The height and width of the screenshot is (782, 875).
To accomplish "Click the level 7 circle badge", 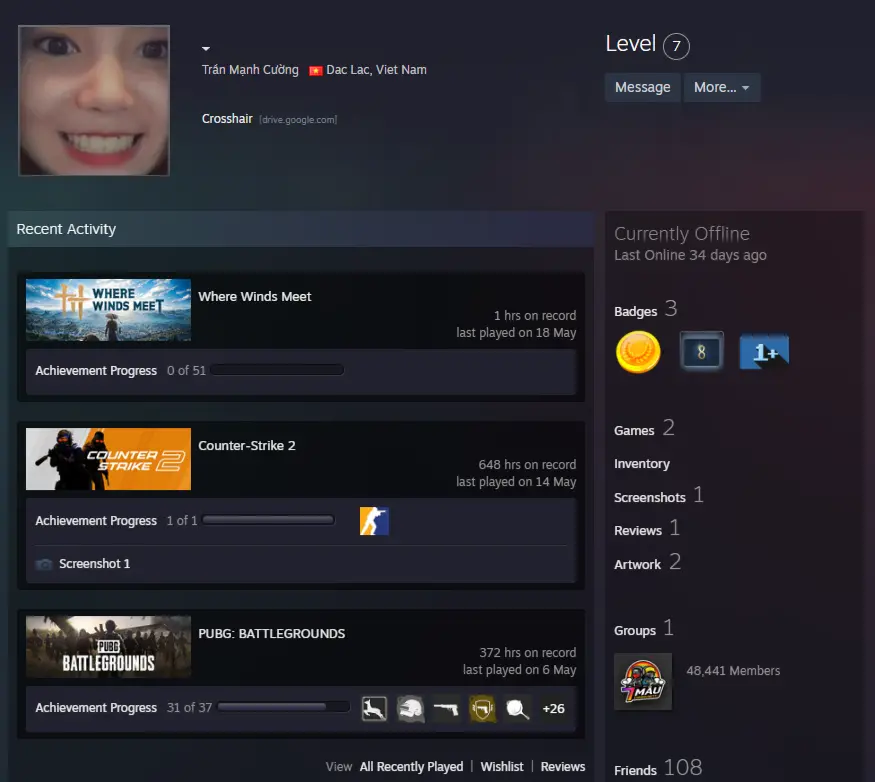I will (x=676, y=46).
